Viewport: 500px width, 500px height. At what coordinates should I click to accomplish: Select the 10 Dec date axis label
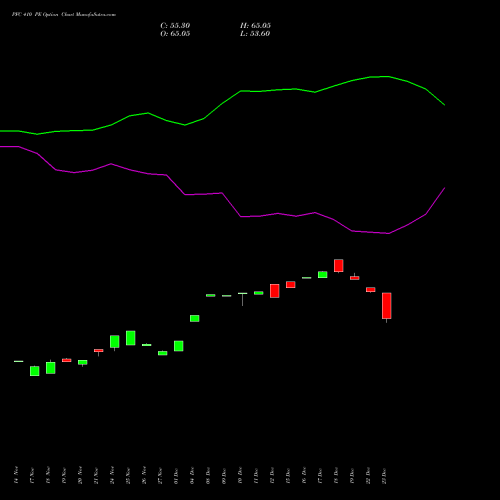click(x=240, y=476)
